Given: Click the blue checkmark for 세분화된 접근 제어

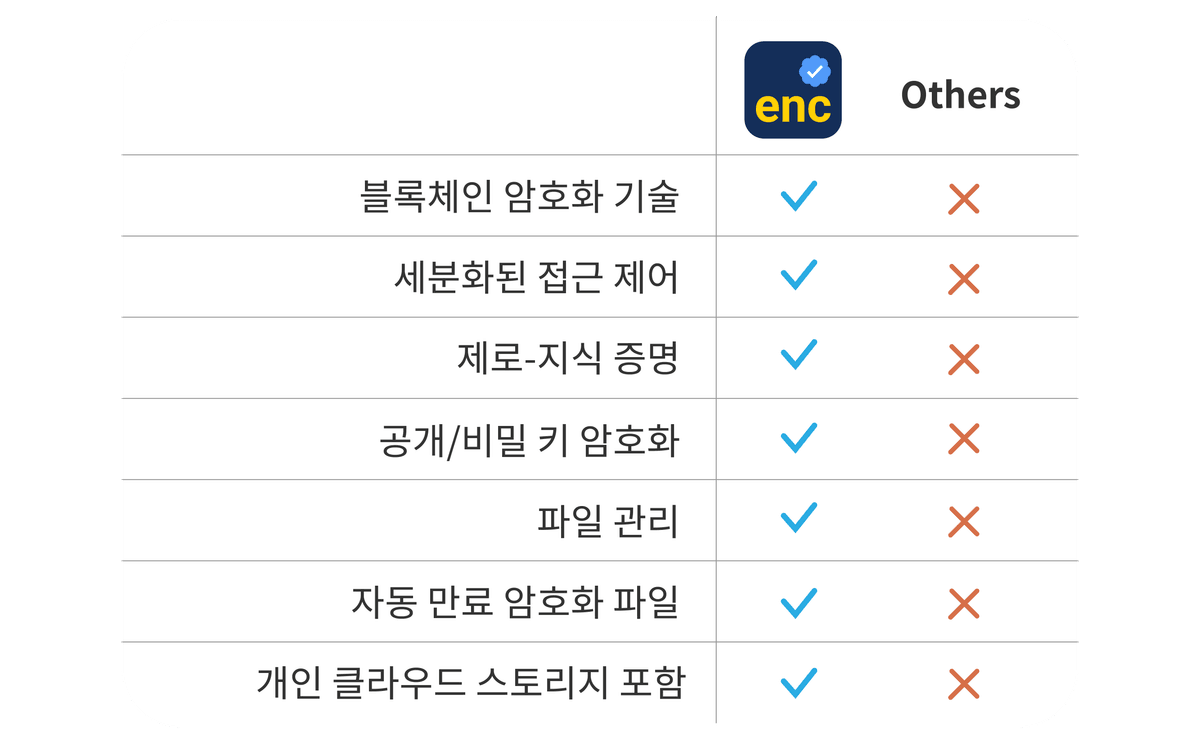Looking at the screenshot, I should coord(798,275).
